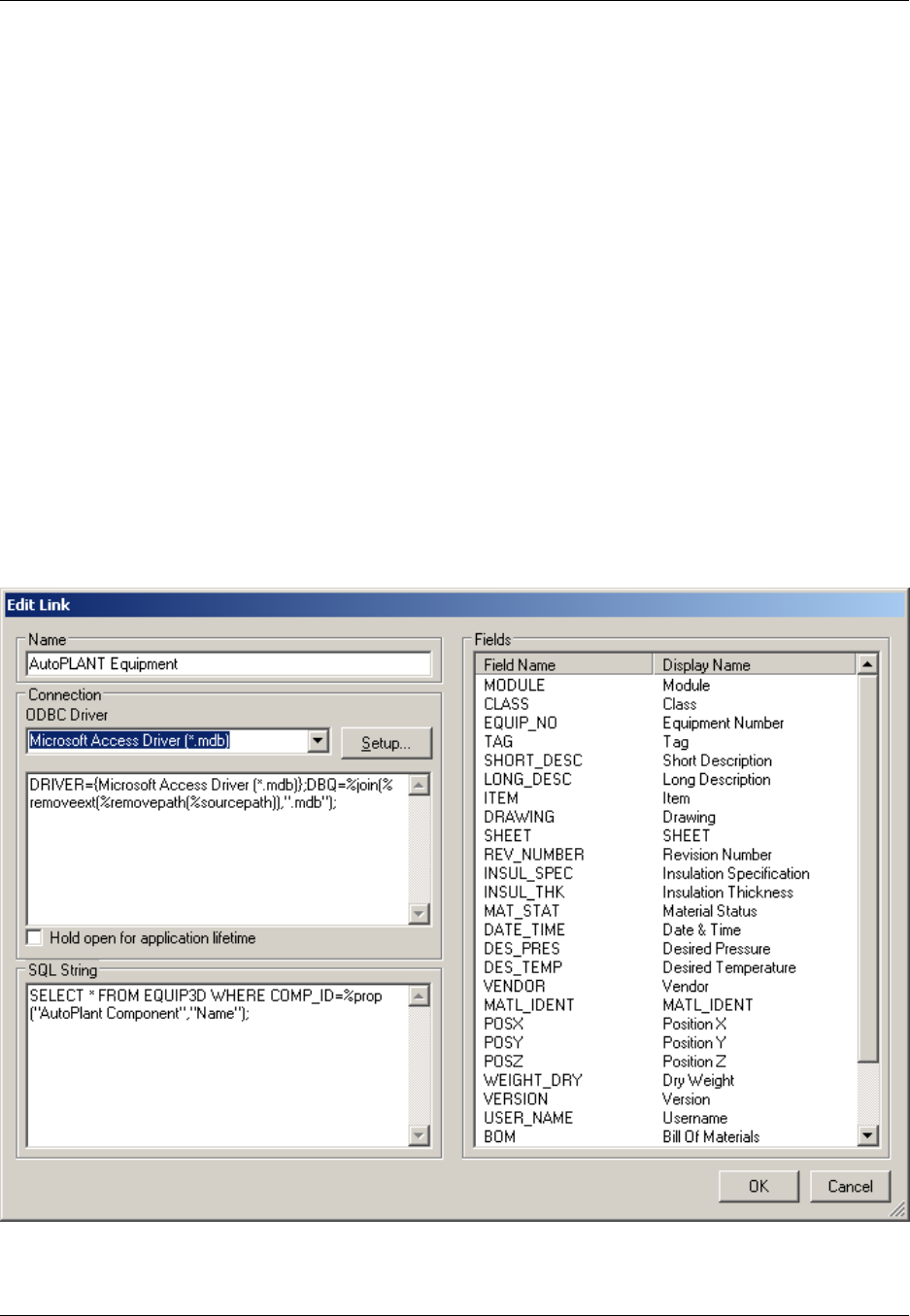This screenshot has height=1316, width=910.
Task: Select the WEIGHT_DRY field row
Action: 666,1081
